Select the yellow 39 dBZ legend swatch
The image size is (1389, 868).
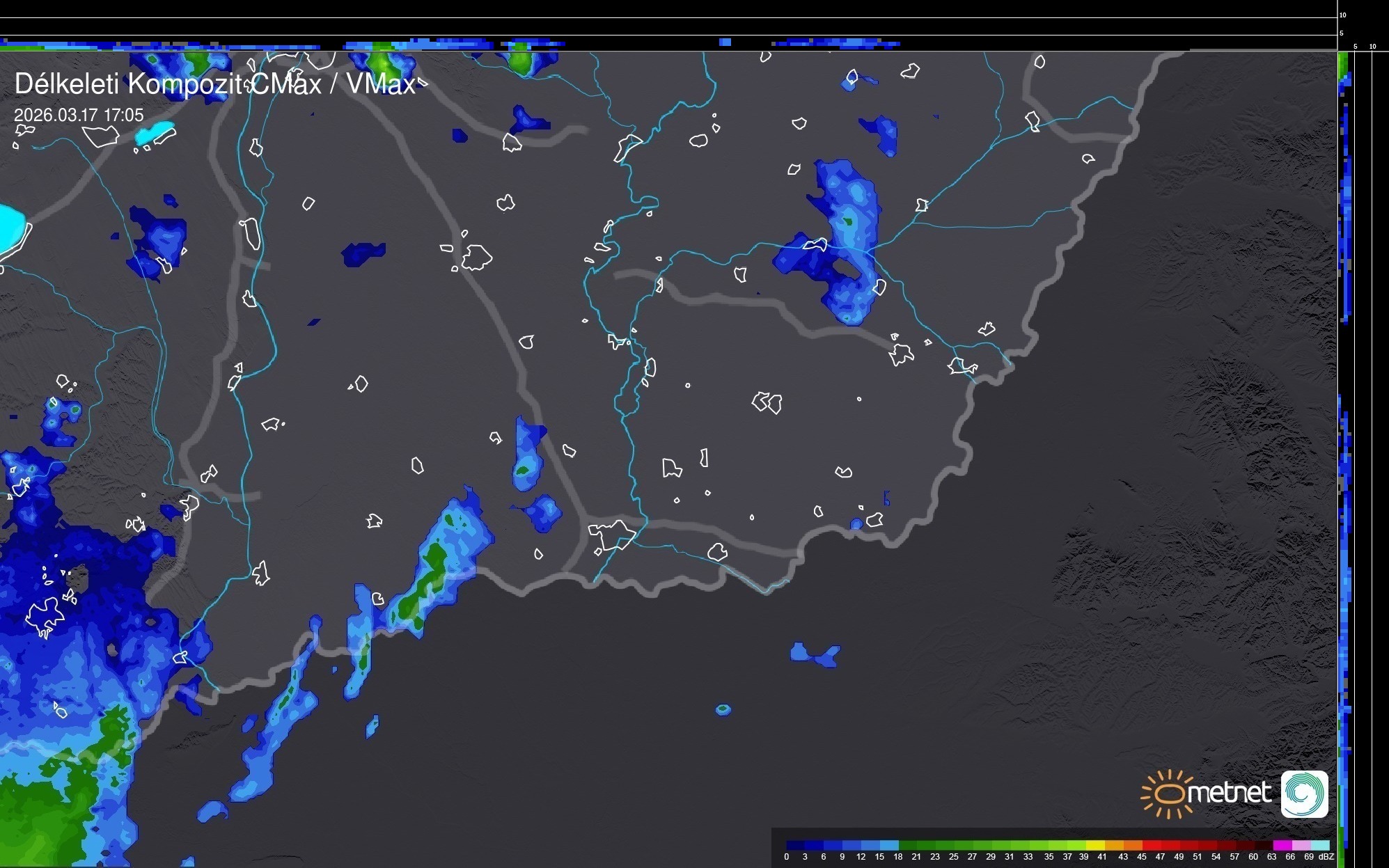click(x=1095, y=845)
